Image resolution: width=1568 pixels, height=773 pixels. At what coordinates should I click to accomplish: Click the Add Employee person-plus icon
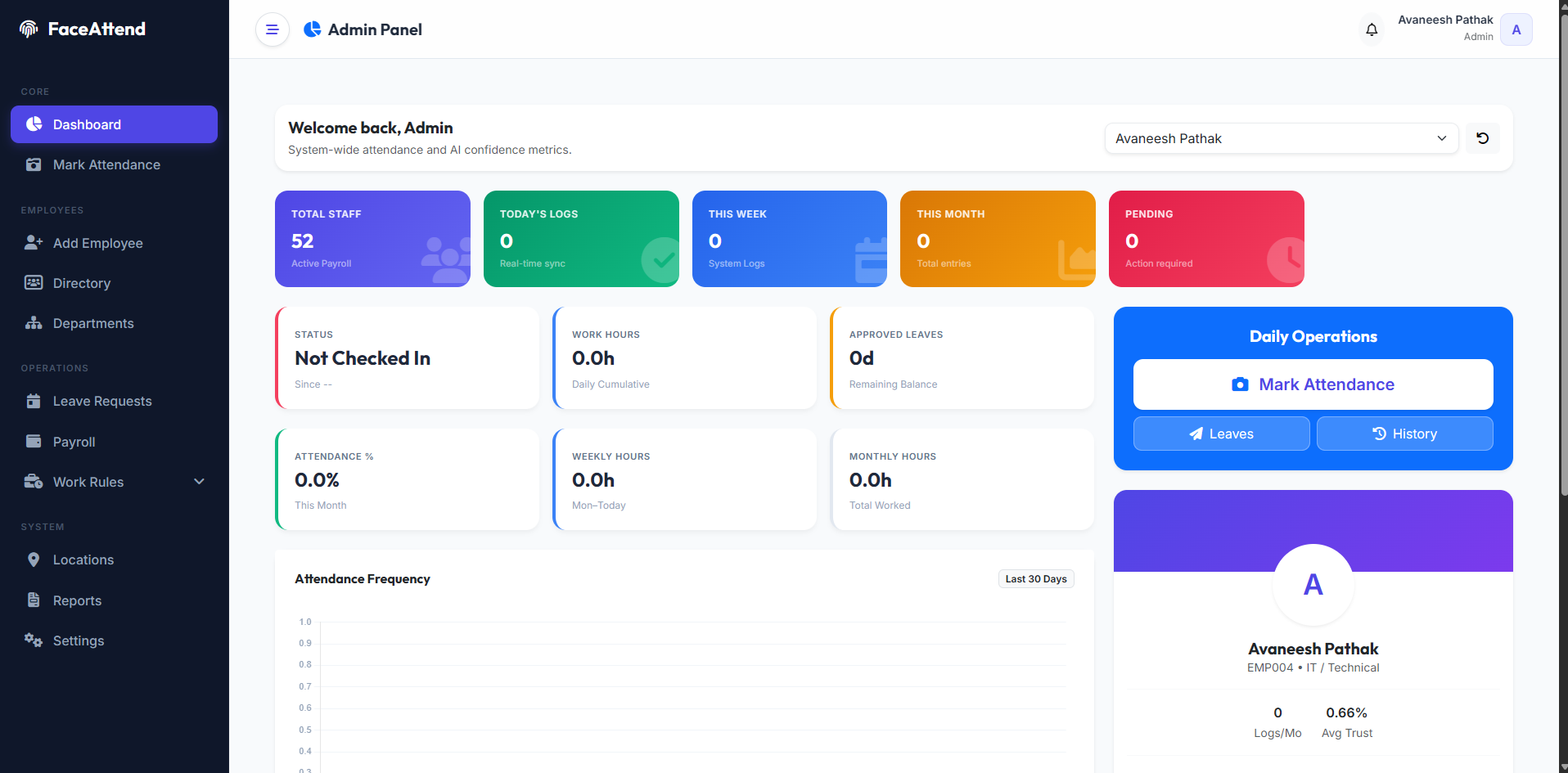click(34, 243)
